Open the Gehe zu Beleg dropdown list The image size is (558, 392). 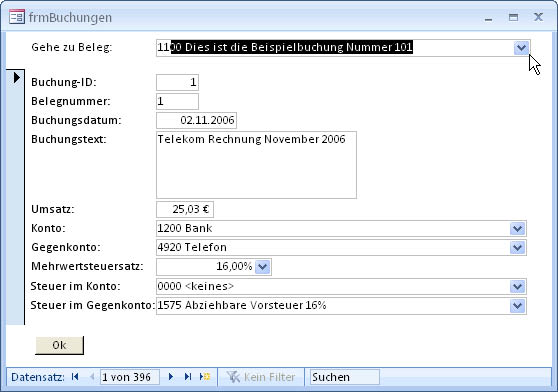pos(521,48)
